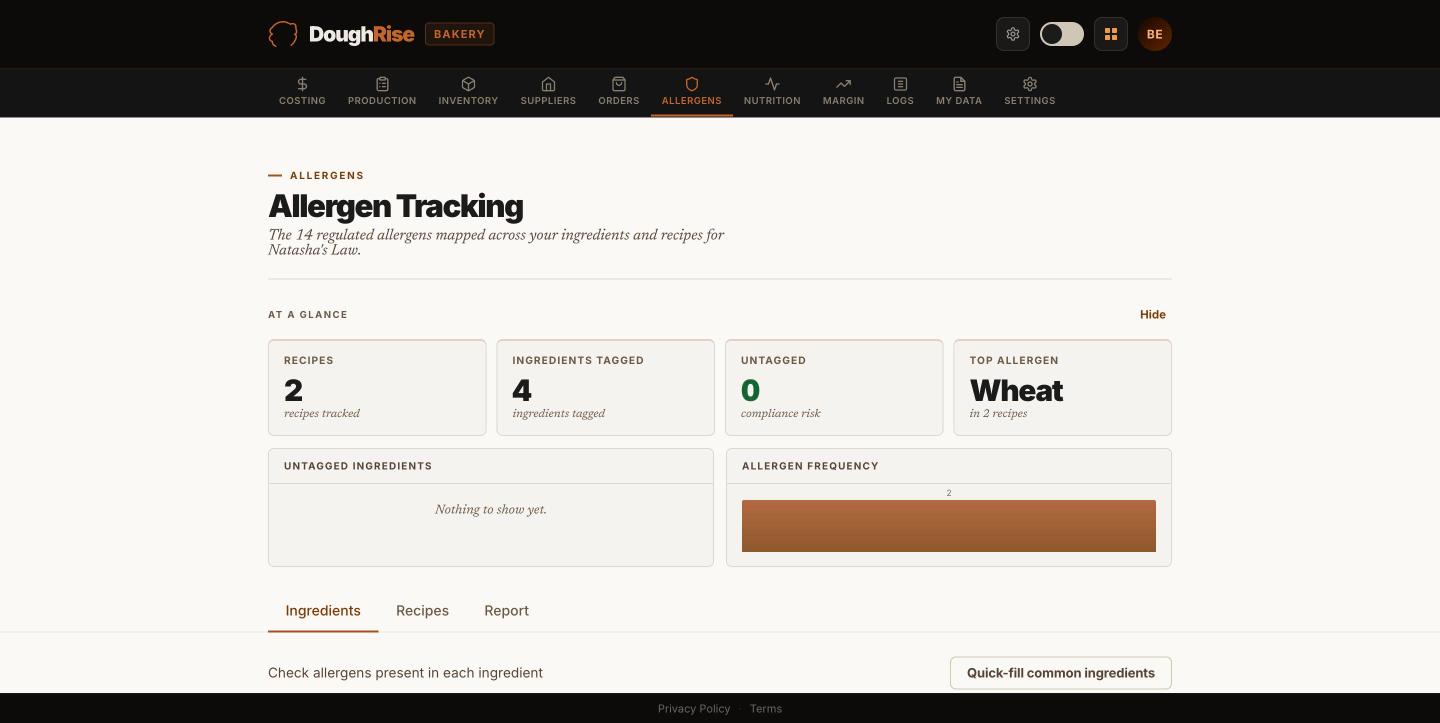Click the 'At a Glance' label

(x=308, y=315)
